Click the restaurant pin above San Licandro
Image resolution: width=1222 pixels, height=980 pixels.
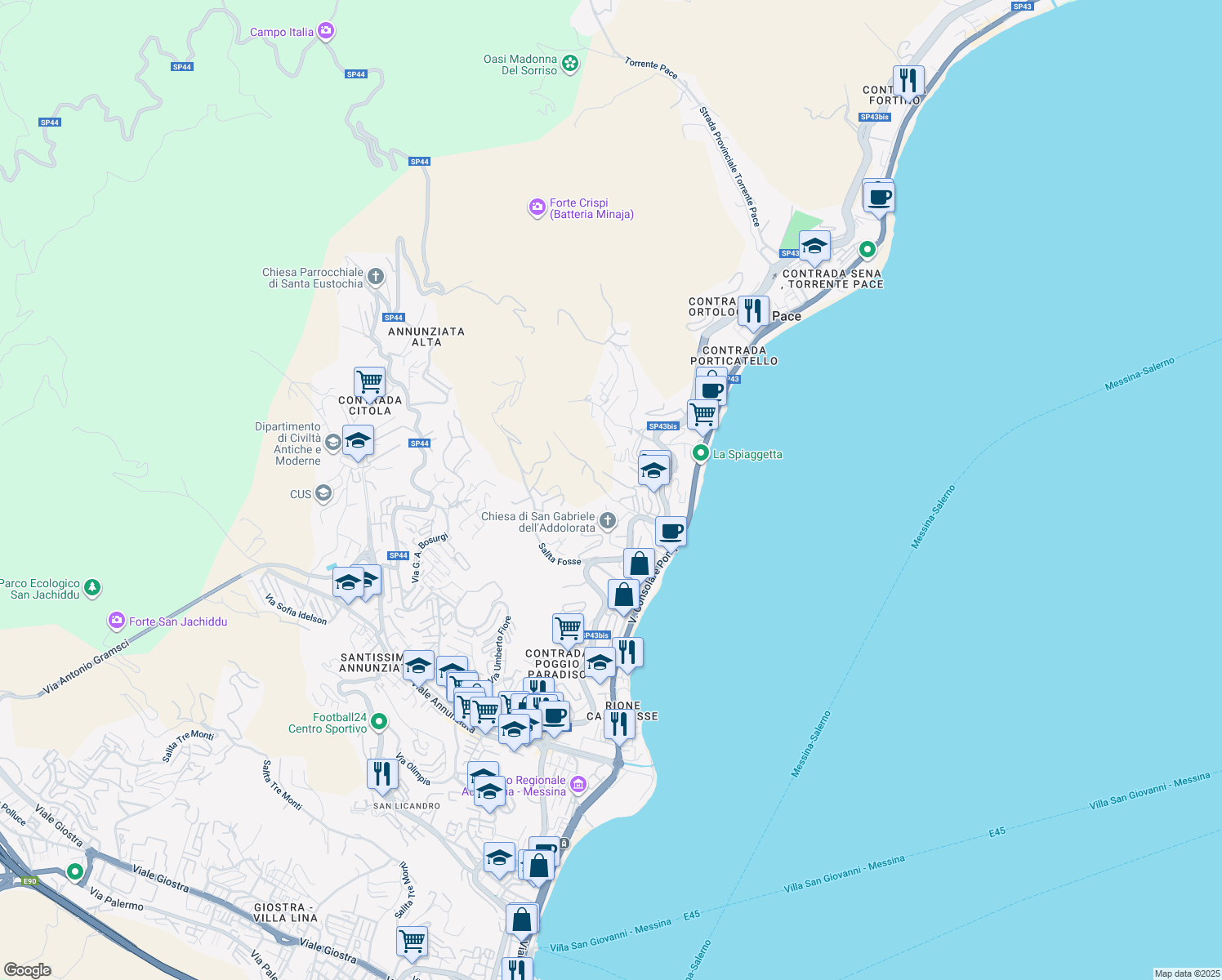(x=382, y=774)
